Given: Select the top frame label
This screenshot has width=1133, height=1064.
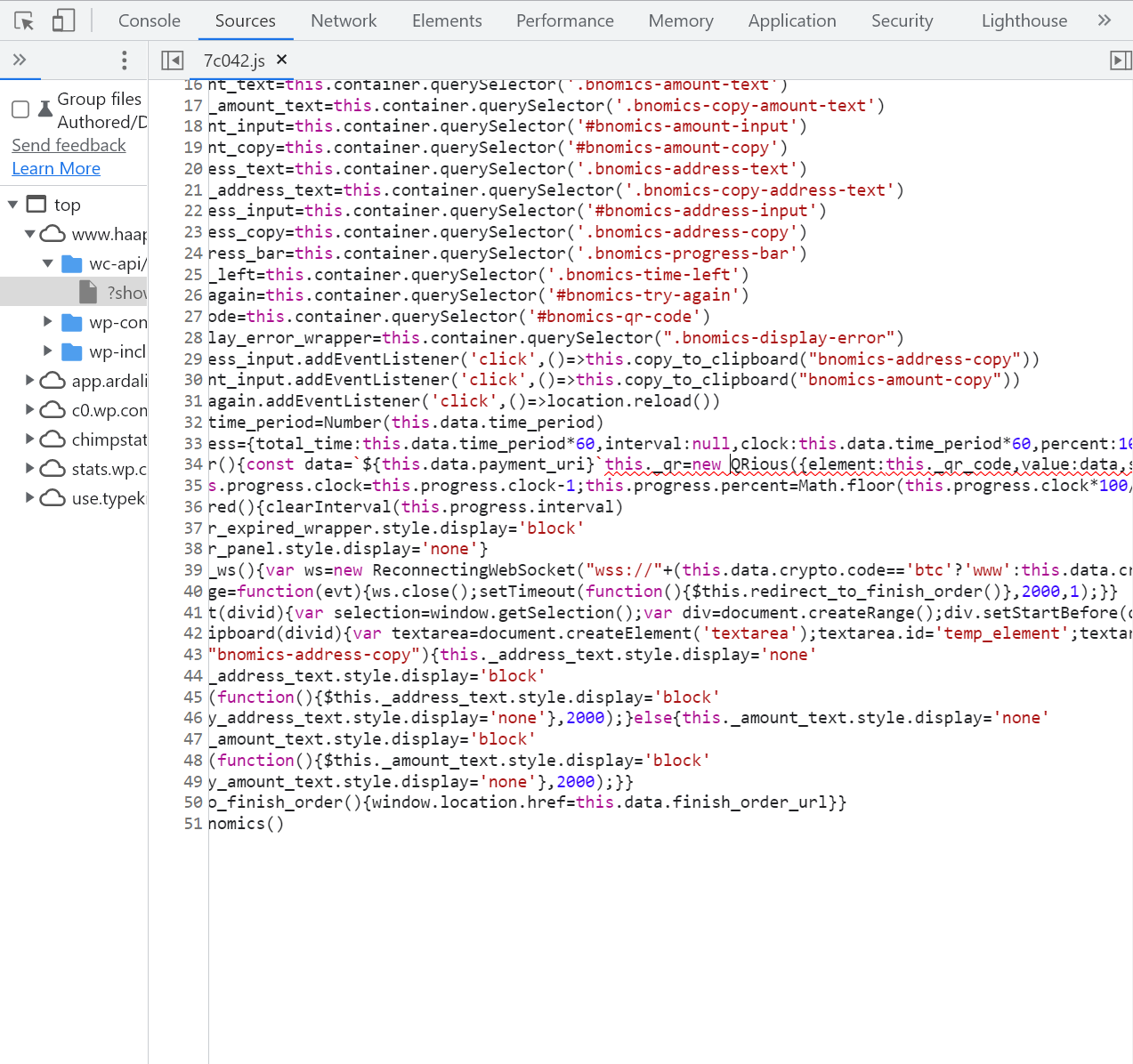Looking at the screenshot, I should 68,205.
